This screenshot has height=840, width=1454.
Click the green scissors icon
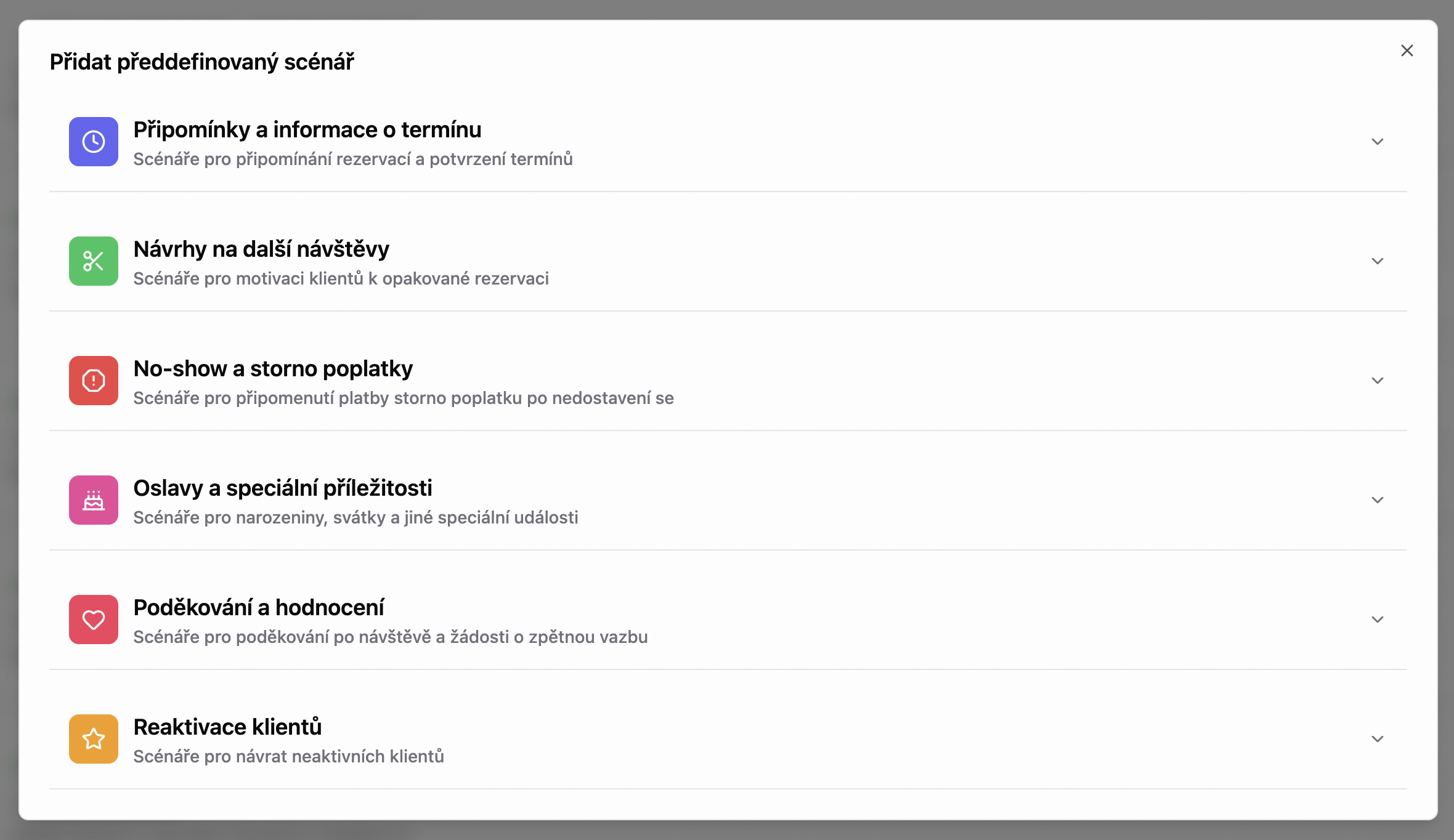[x=94, y=261]
